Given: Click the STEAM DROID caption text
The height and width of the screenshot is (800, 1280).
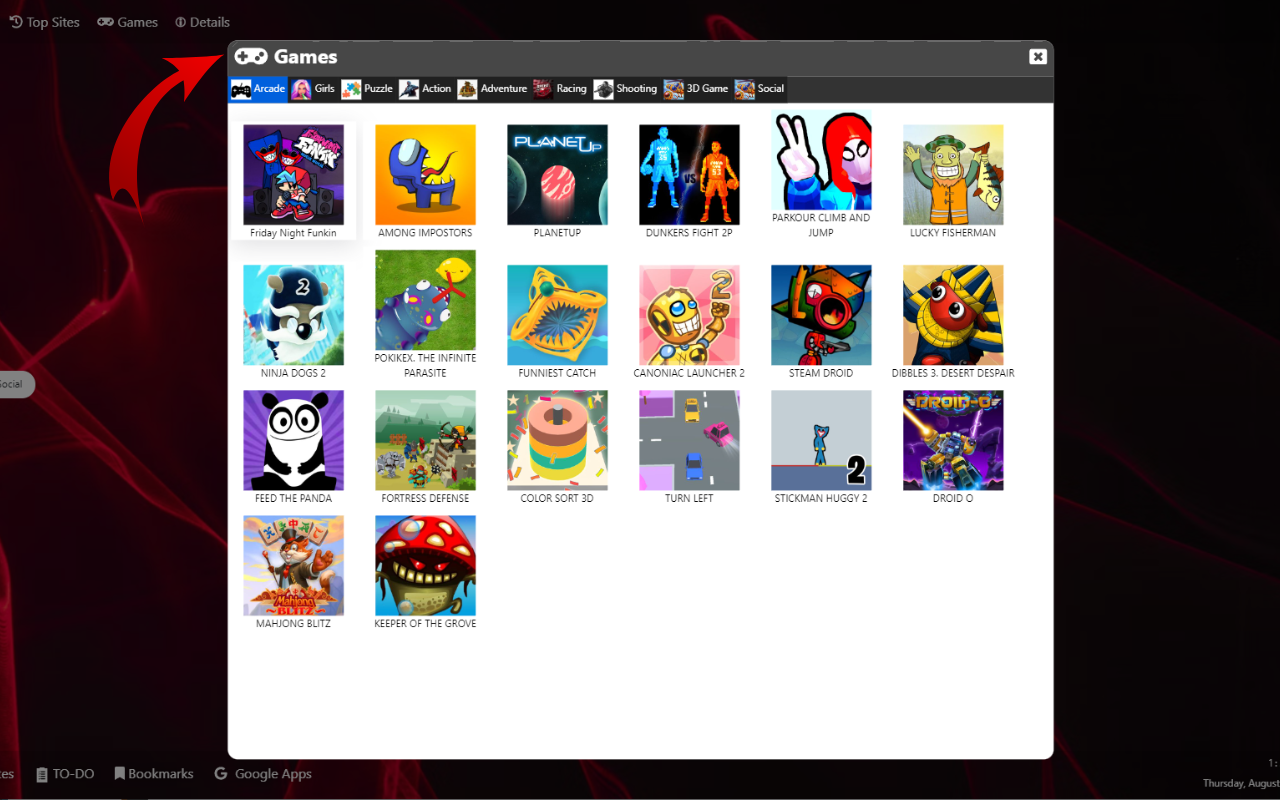Looking at the screenshot, I should pos(821,373).
